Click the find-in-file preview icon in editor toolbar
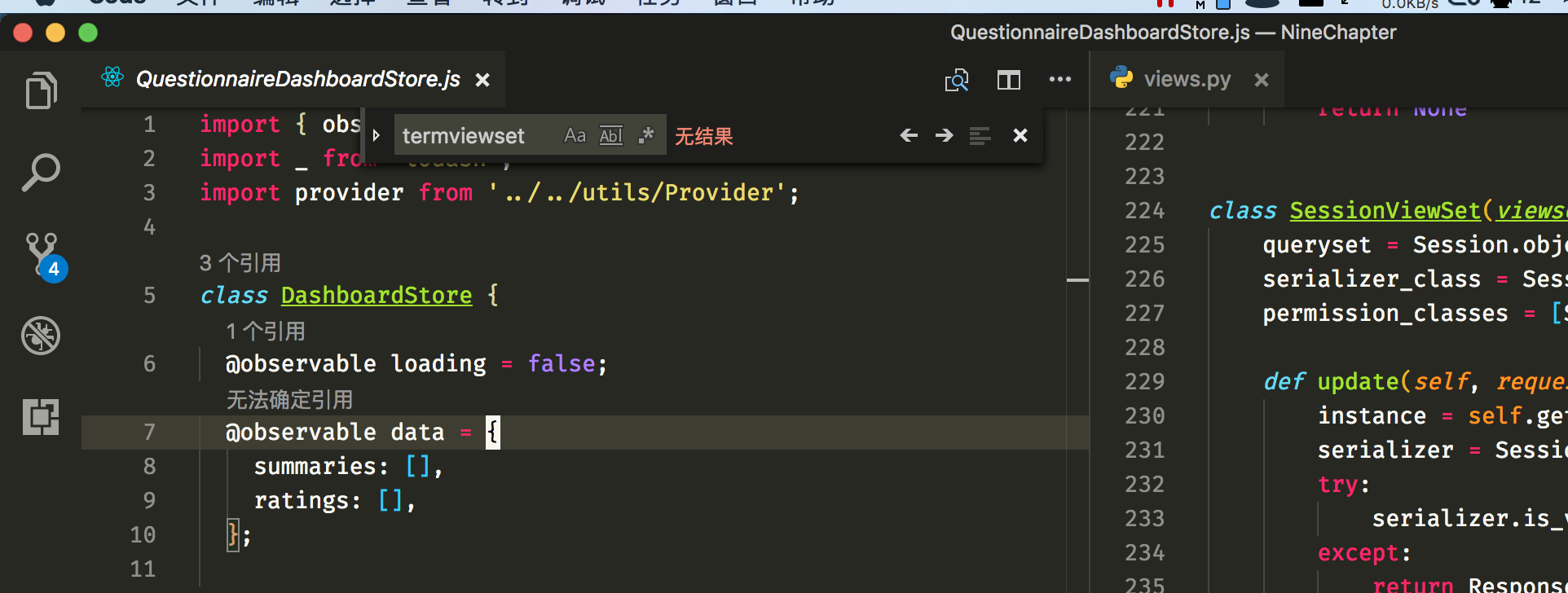Screen dimensions: 1568x593 [957, 80]
